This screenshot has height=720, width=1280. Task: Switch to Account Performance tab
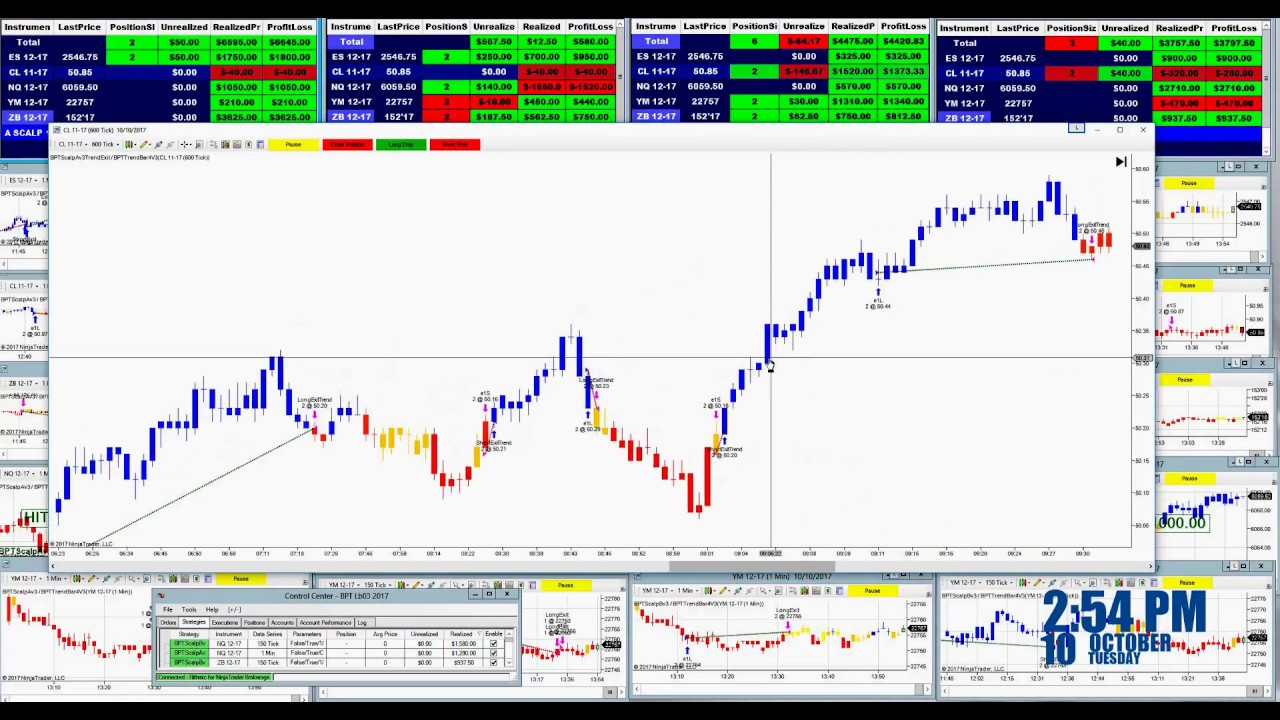[325, 623]
